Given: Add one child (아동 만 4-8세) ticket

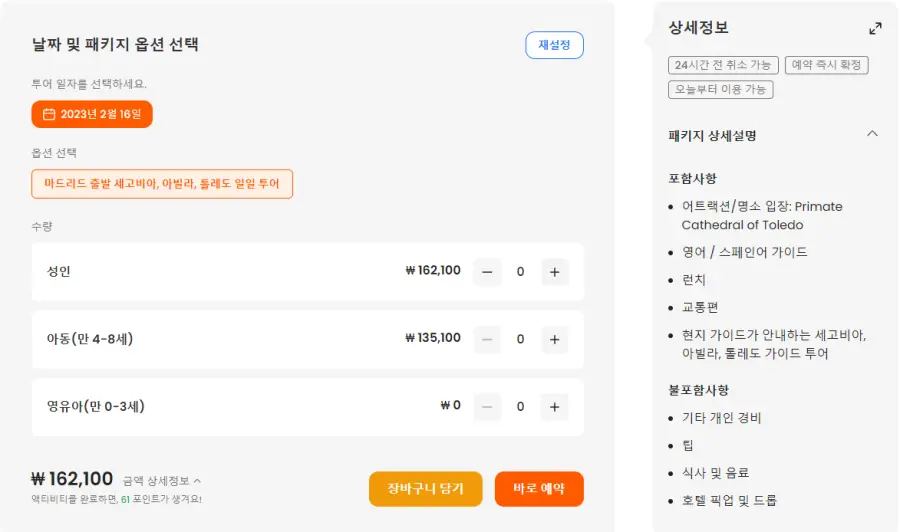Looking at the screenshot, I should (x=554, y=339).
